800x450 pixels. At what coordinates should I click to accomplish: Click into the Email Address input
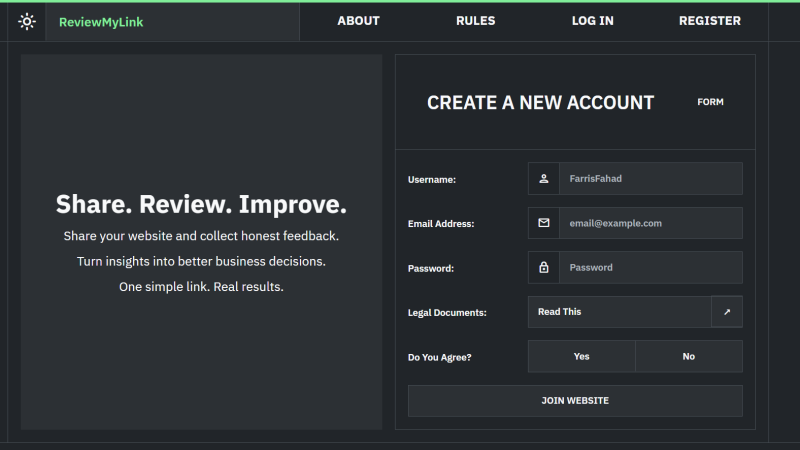(x=650, y=223)
